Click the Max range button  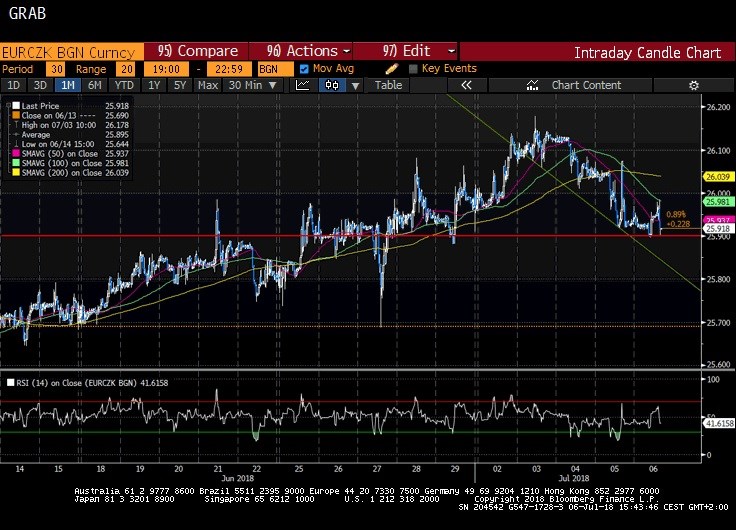click(208, 85)
